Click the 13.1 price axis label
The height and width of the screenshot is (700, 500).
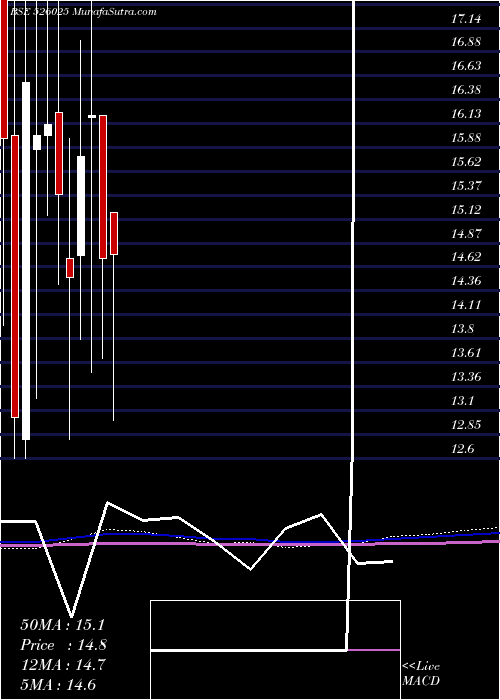pyautogui.click(x=462, y=401)
